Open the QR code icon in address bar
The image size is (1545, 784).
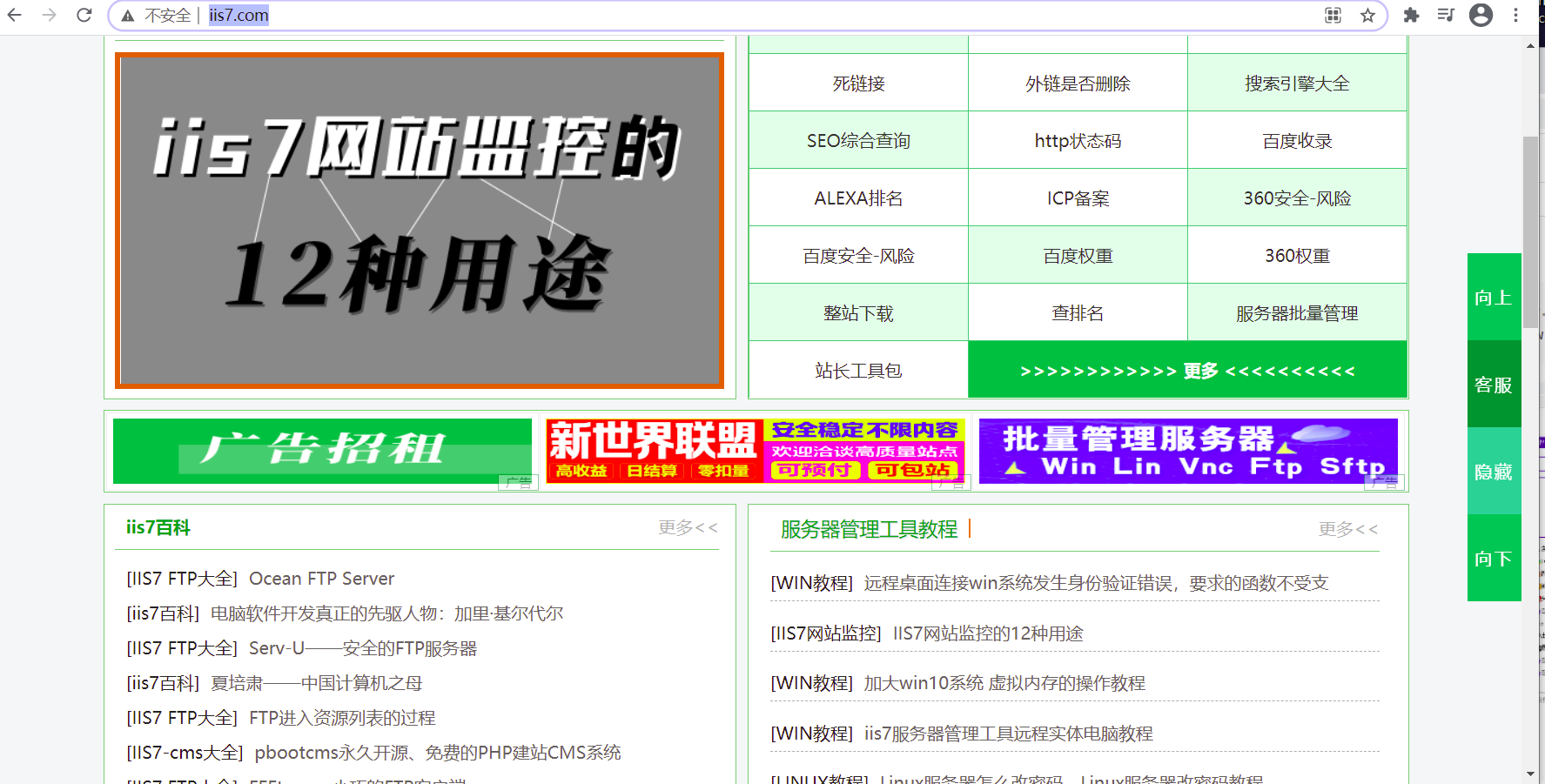(x=1333, y=15)
